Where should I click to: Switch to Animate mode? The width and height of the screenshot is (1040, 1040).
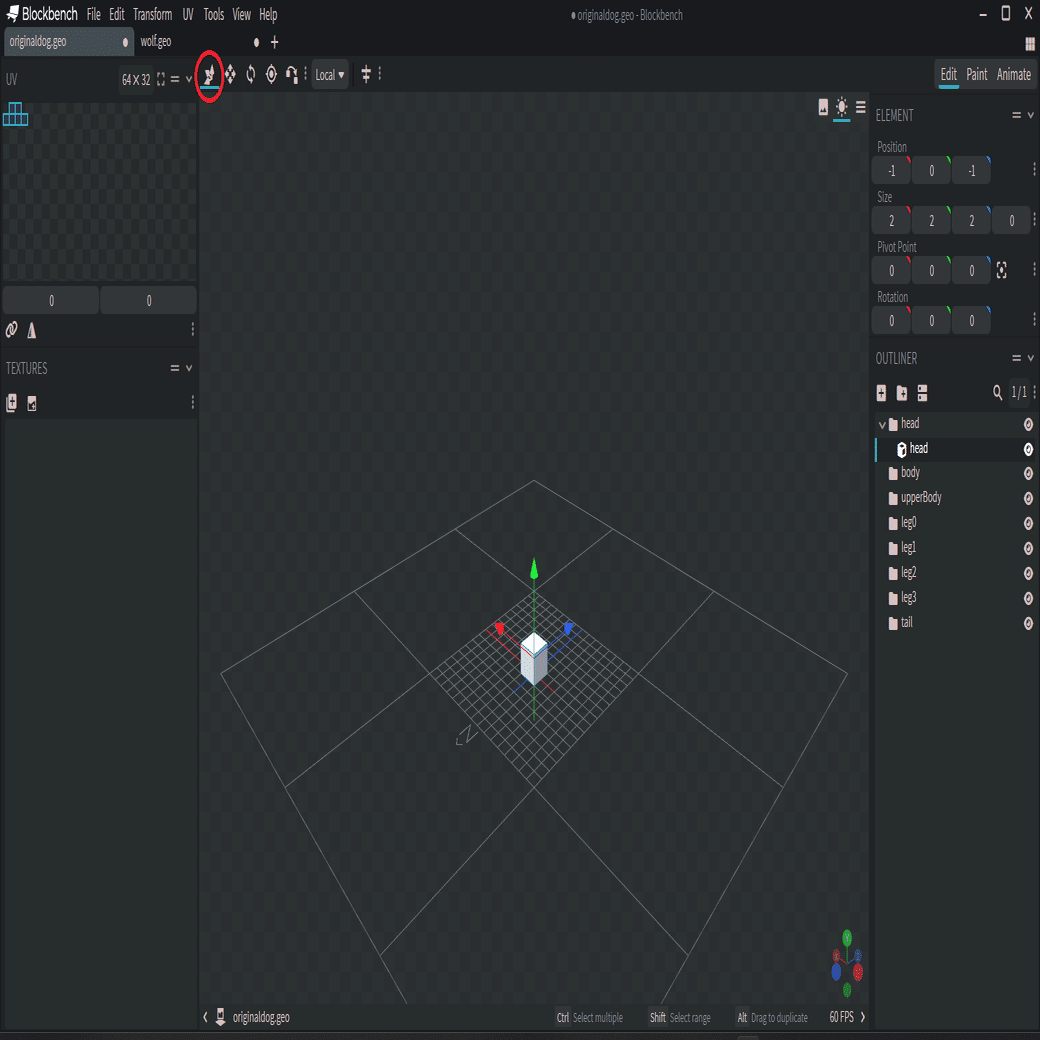point(1013,74)
